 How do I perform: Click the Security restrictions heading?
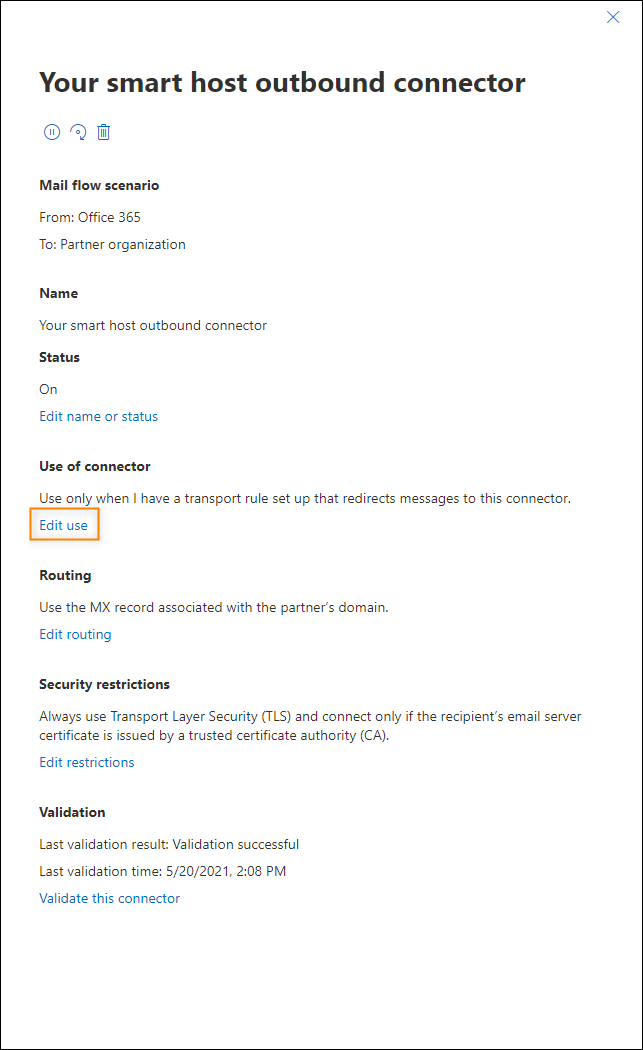104,684
